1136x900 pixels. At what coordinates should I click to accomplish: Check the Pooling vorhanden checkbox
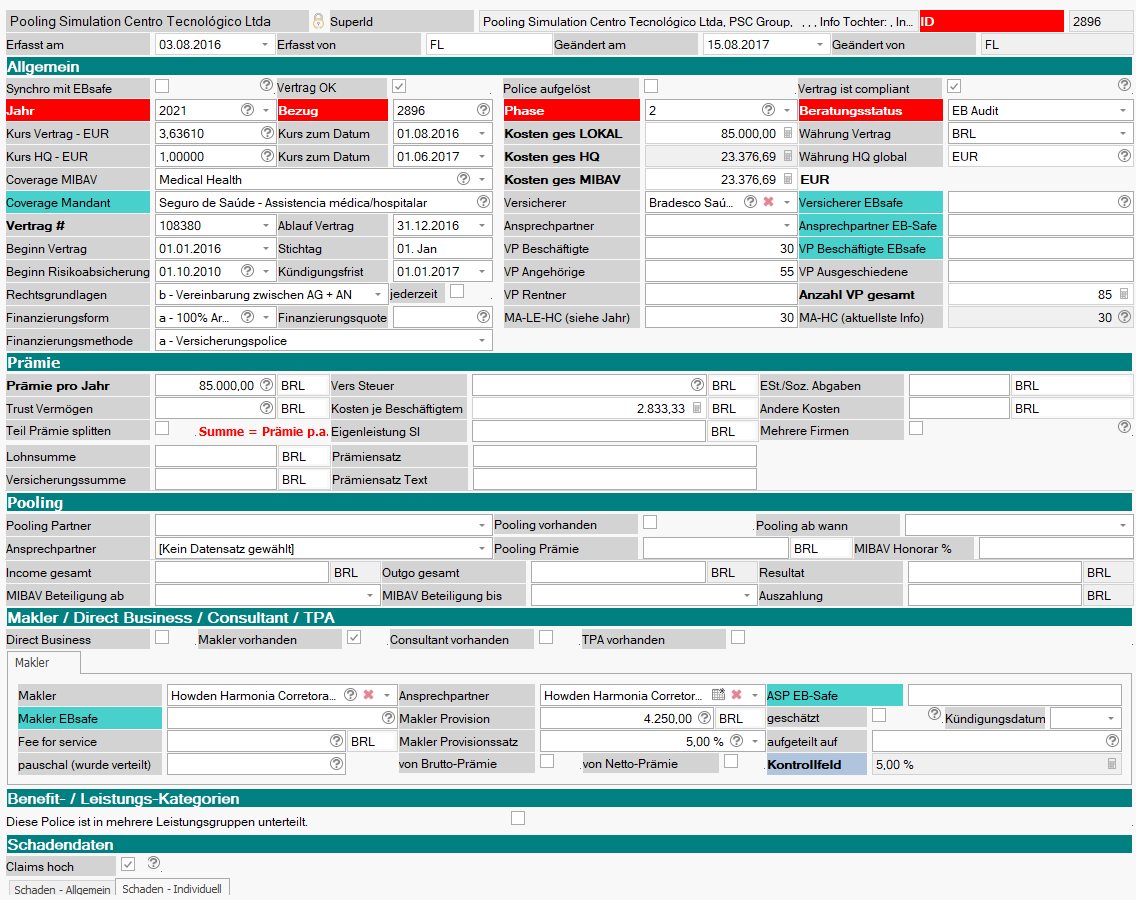pyautogui.click(x=651, y=522)
